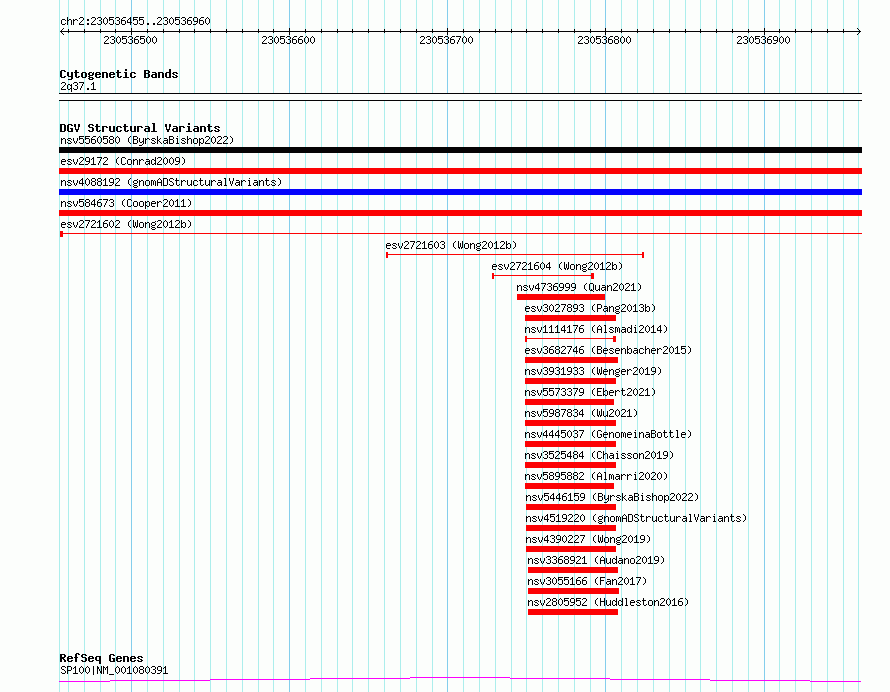This screenshot has width=890, height=692.
Task: Click ruler position 230536500
Action: (131, 40)
